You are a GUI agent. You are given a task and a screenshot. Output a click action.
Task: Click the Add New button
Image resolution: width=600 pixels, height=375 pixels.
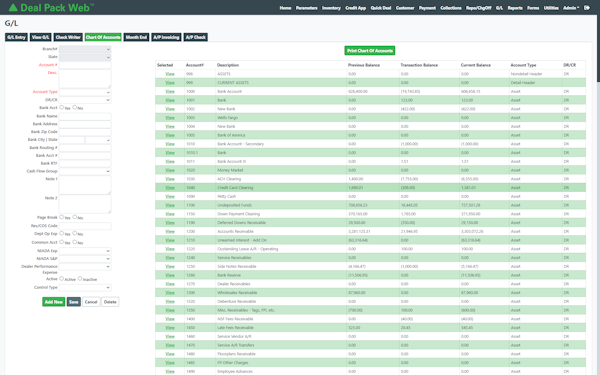[54, 302]
